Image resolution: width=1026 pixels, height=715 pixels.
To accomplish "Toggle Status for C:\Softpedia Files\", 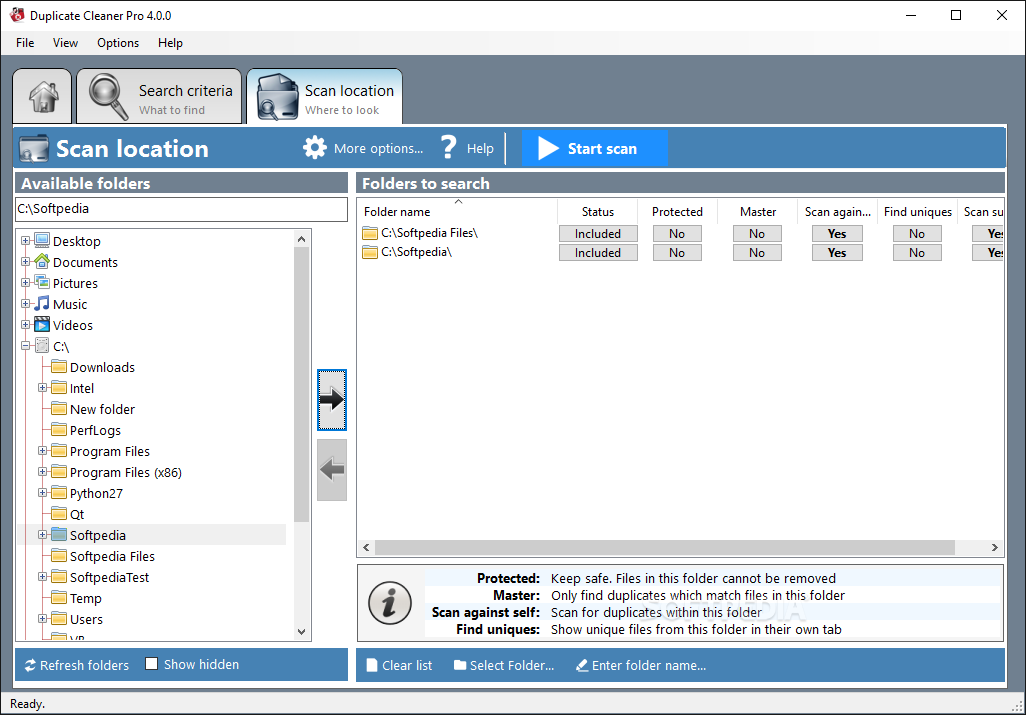I will tap(598, 234).
